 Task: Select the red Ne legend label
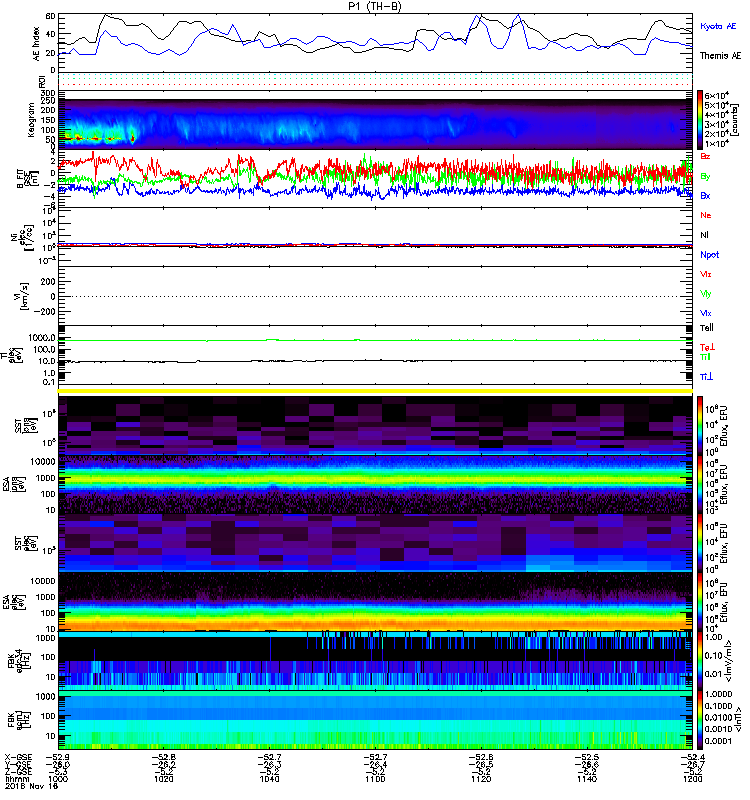tap(706, 215)
